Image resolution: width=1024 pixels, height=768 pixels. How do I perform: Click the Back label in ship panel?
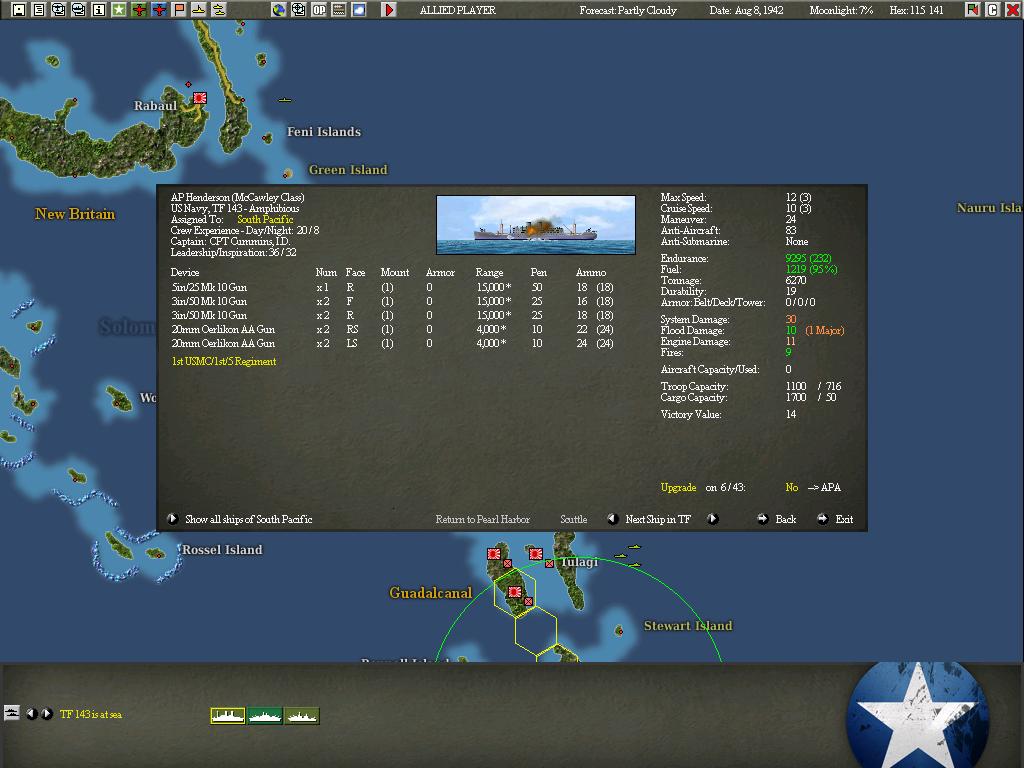786,519
